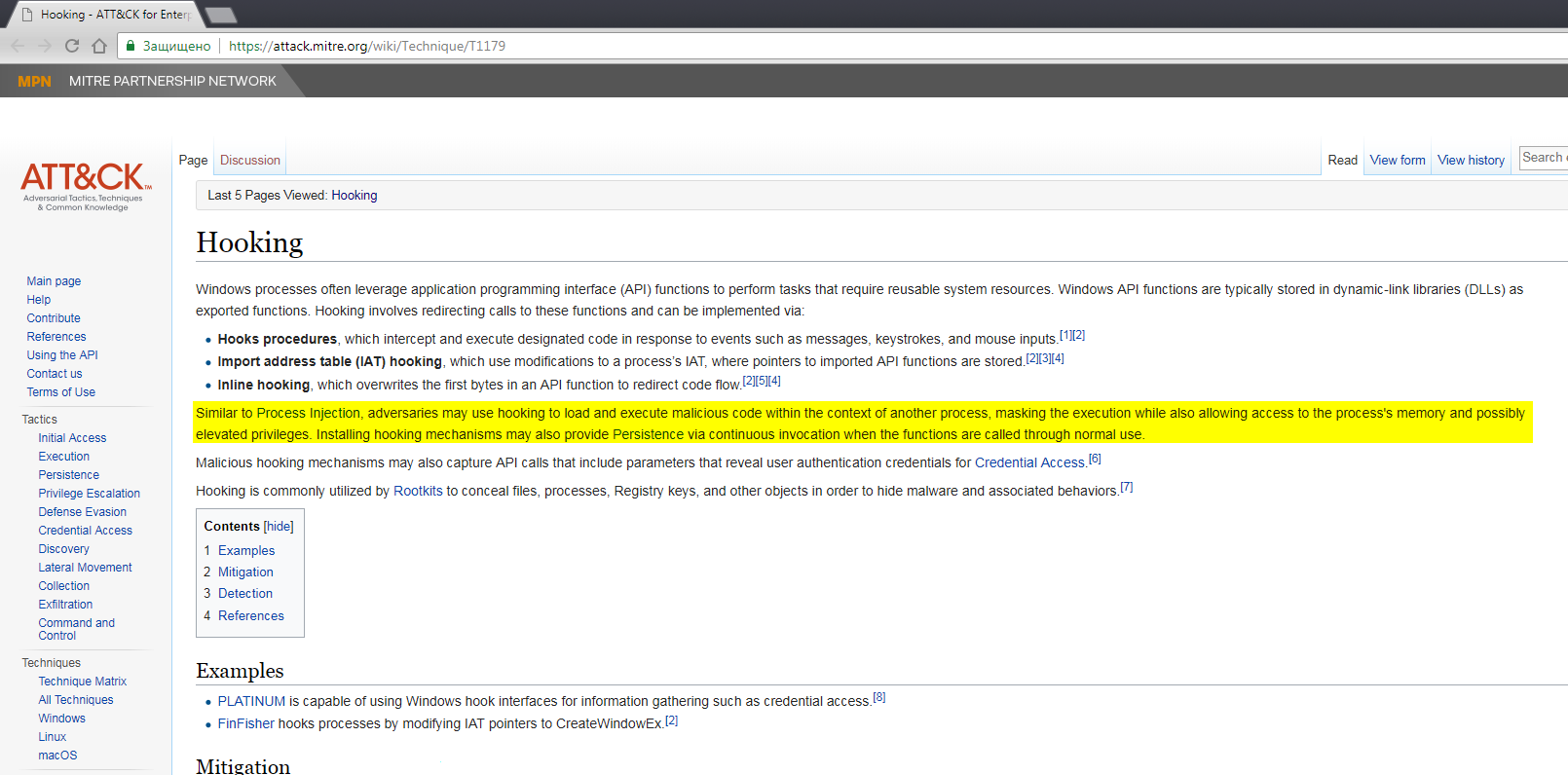Screen dimensions: 1568x775
Task: Click the Hooking page heading
Action: pyautogui.click(x=249, y=242)
